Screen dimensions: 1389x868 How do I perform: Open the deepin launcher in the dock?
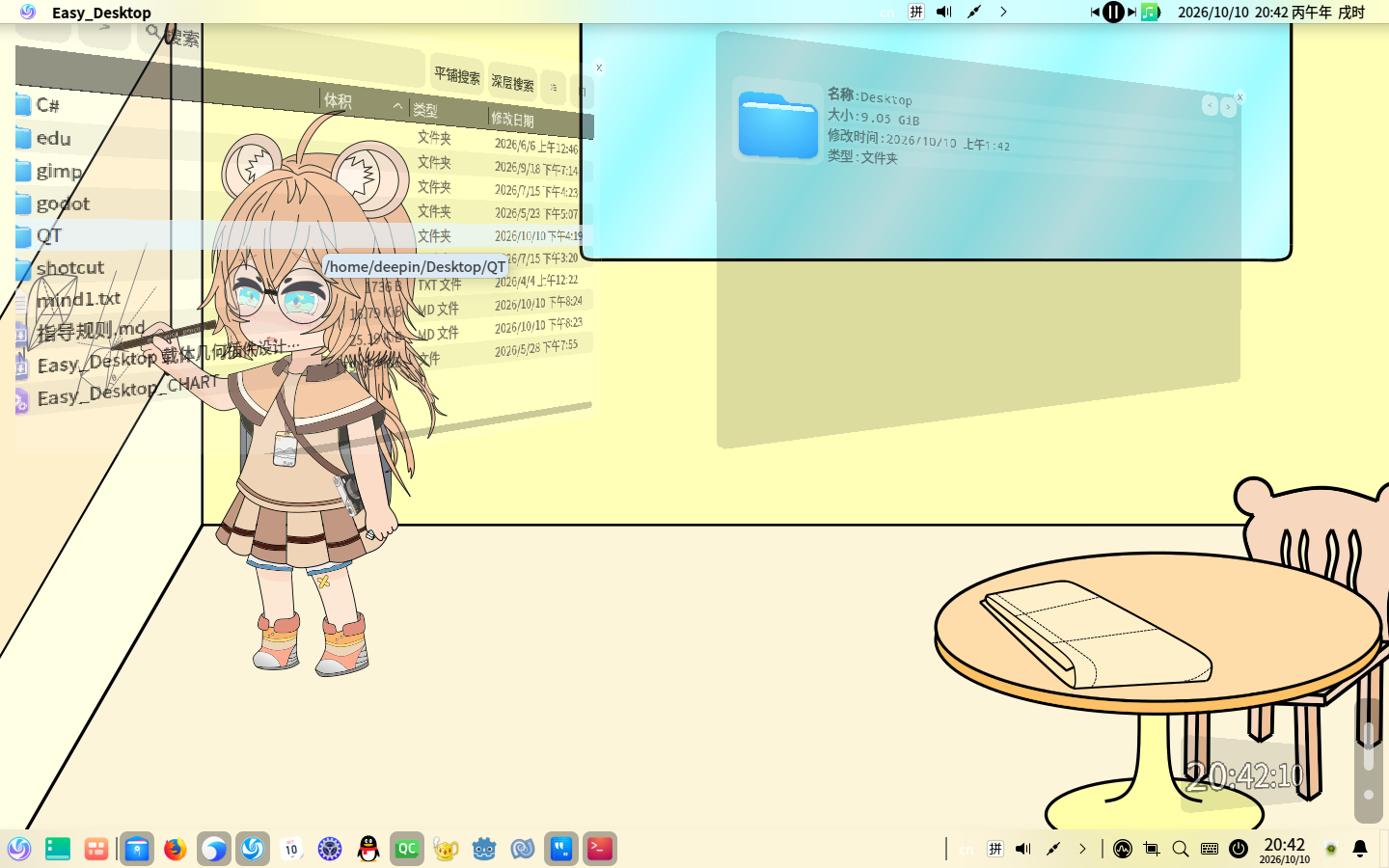coord(19,849)
